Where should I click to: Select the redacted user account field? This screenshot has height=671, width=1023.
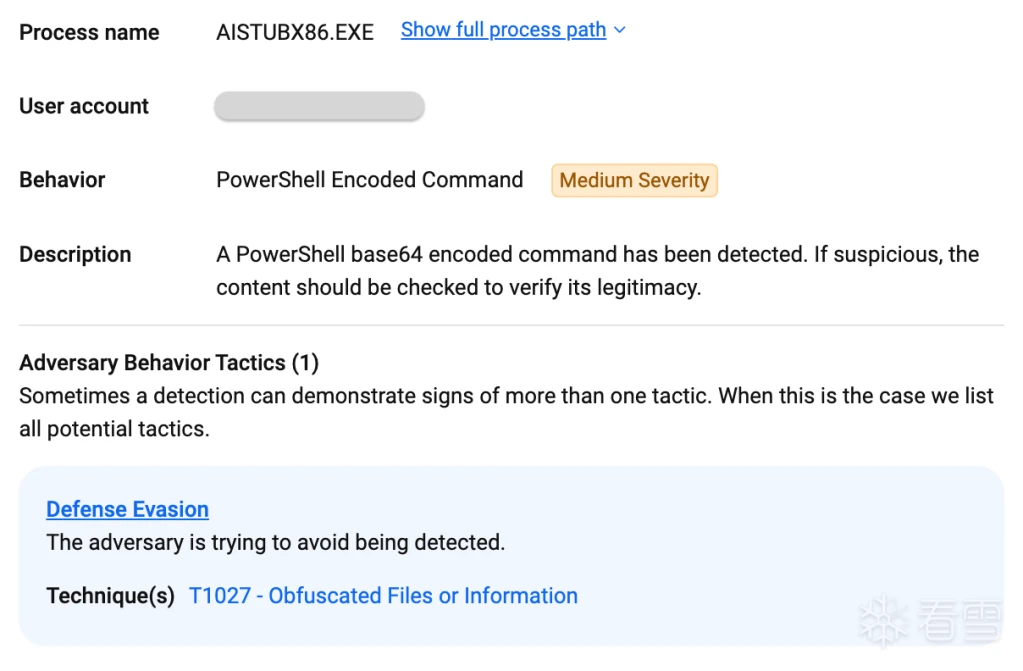coord(319,106)
